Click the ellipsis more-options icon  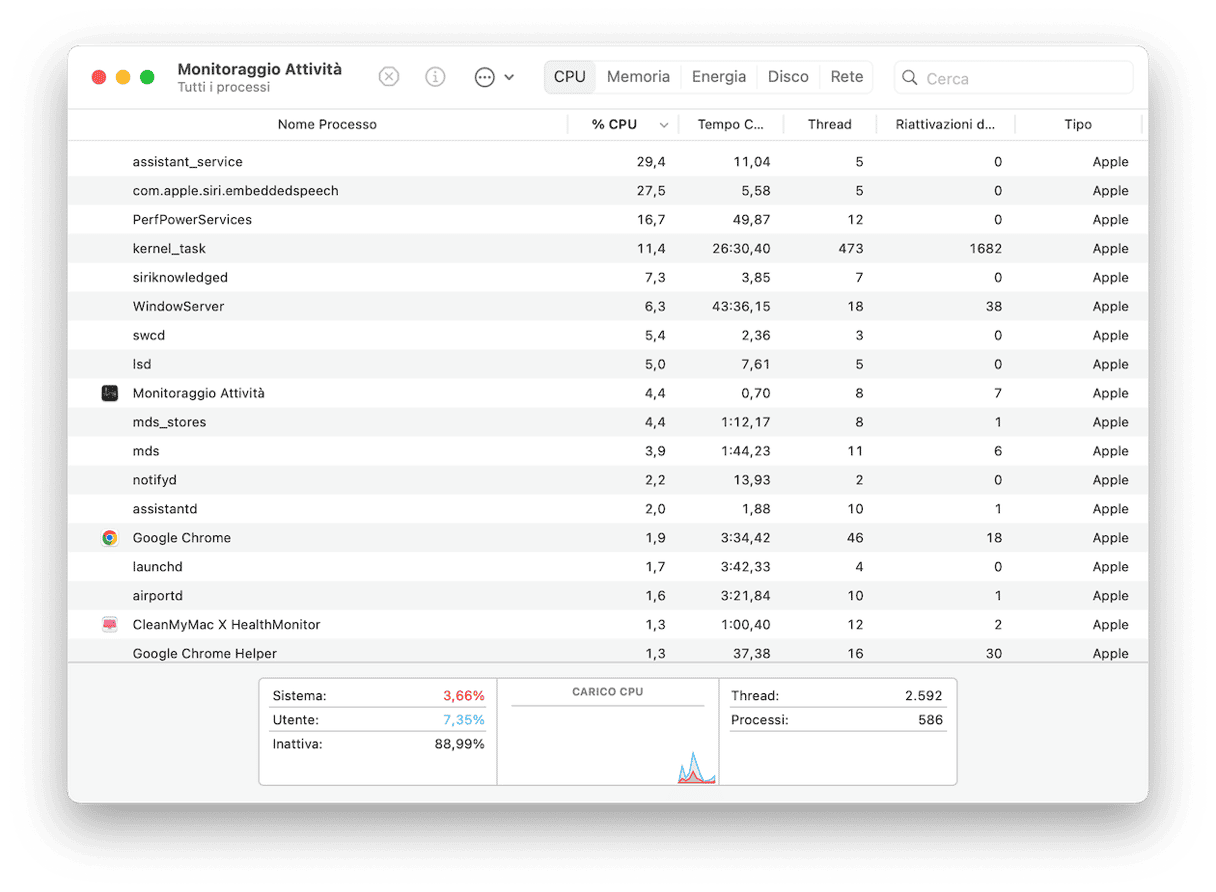[485, 77]
